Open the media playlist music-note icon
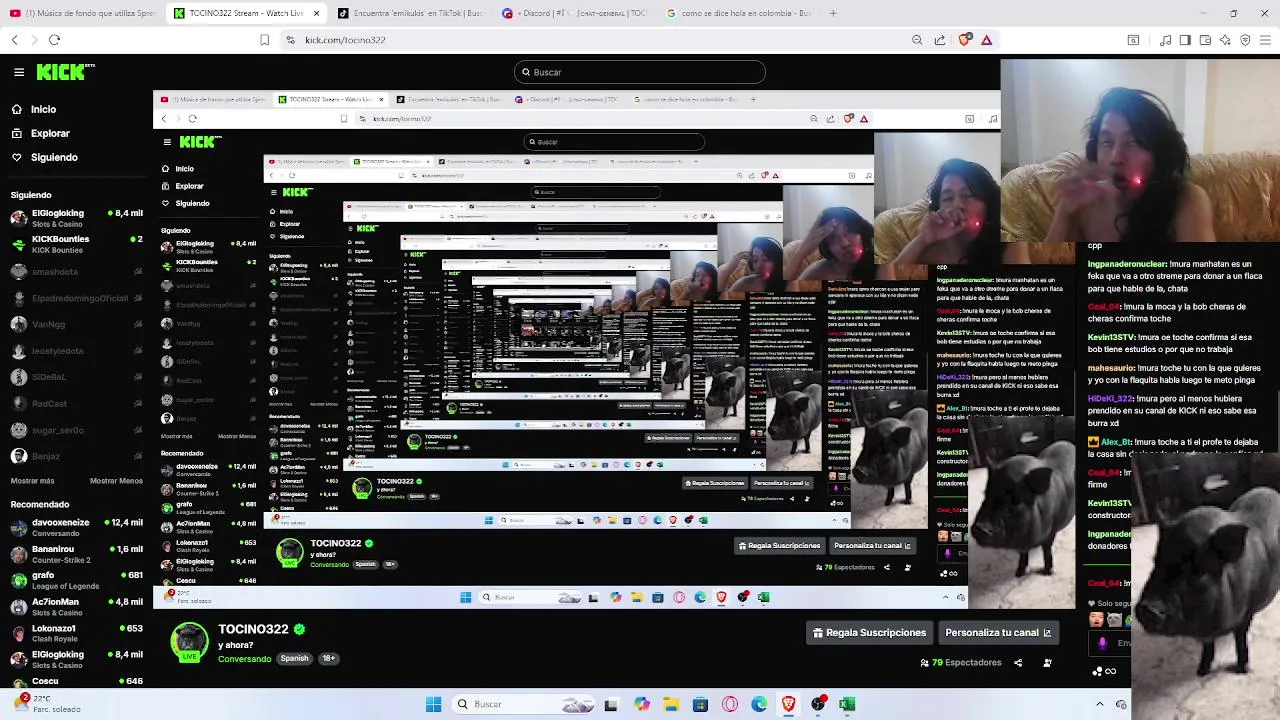 tap(1165, 40)
